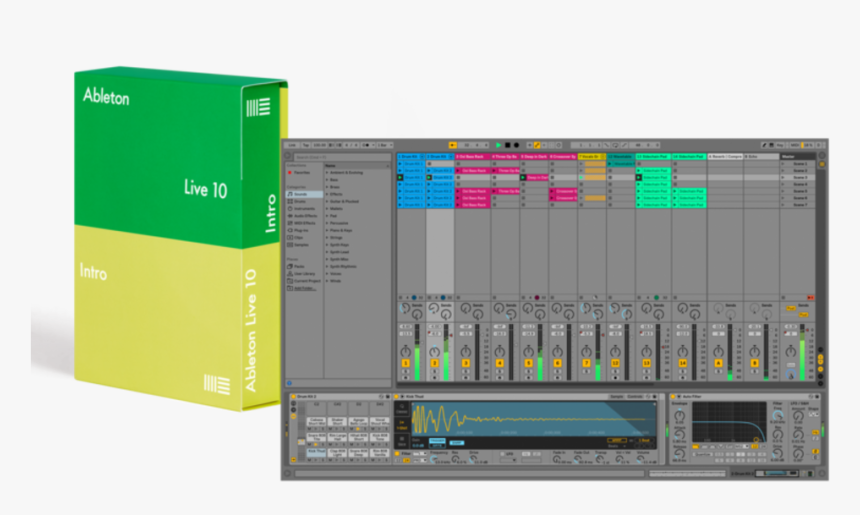The width and height of the screenshot is (860, 515).
Task: Open the metronome settings dropdown arrow
Action: click(374, 145)
